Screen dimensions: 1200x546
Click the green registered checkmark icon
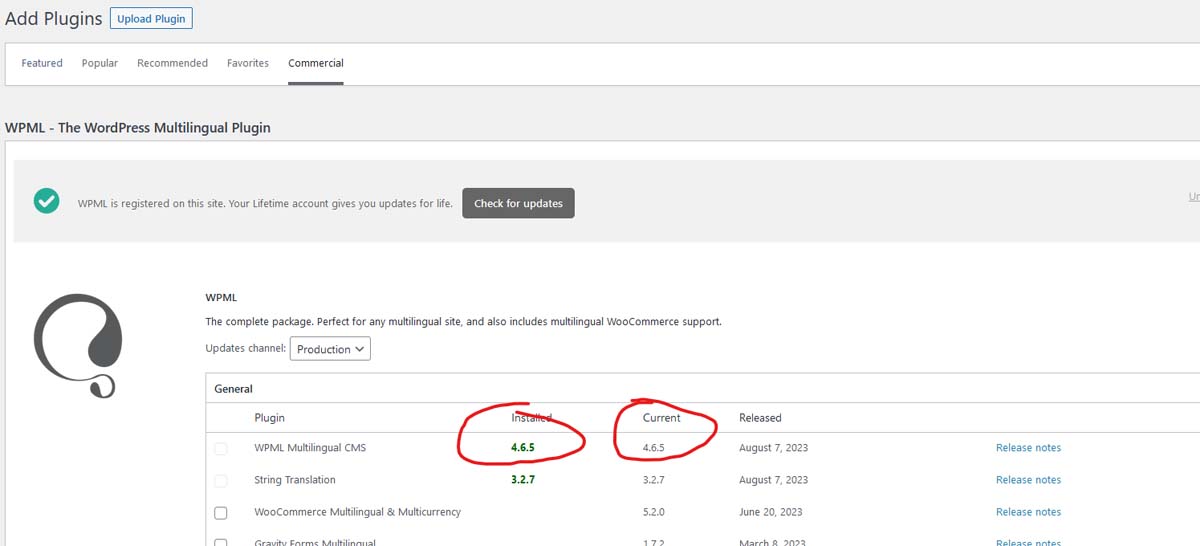(x=45, y=201)
